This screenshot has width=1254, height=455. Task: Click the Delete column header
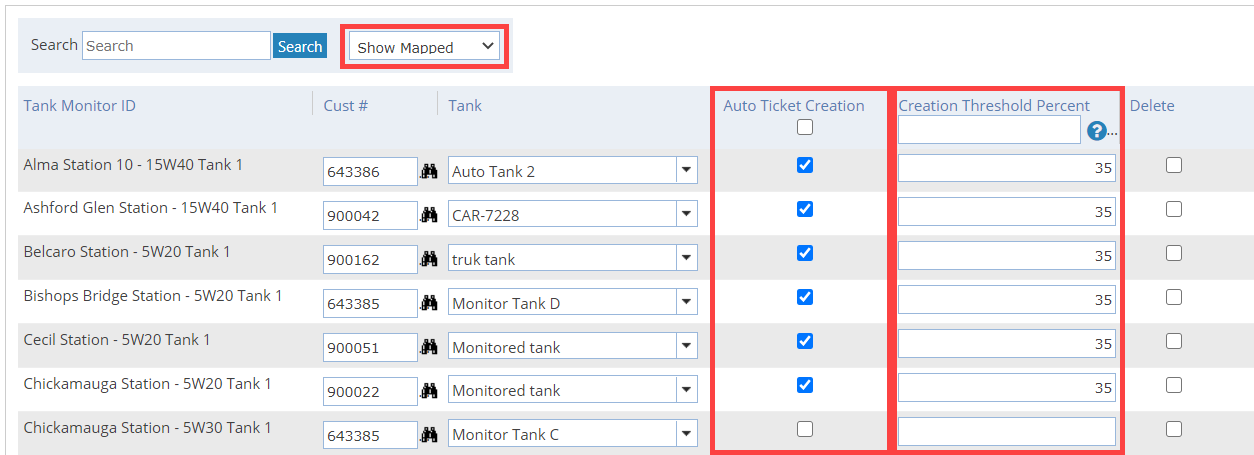(1152, 106)
